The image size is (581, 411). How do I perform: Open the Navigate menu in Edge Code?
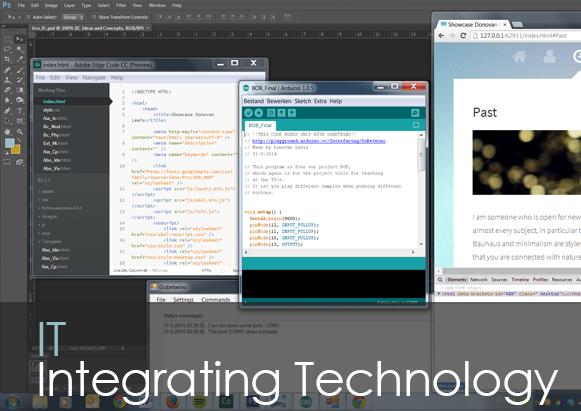pyautogui.click(x=94, y=77)
